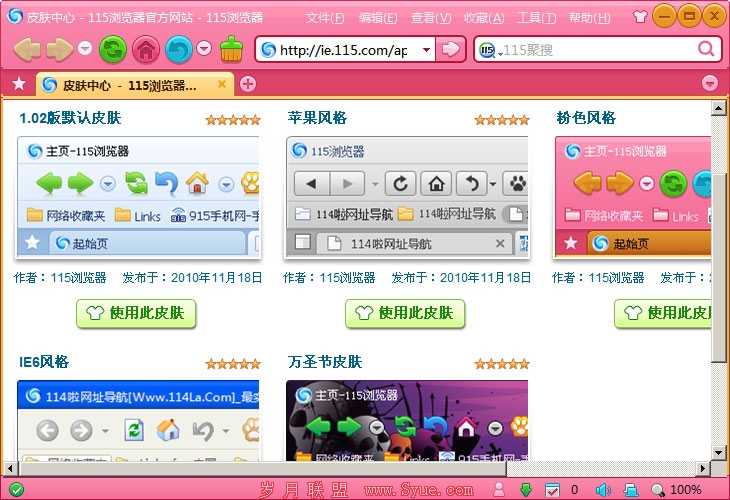The image size is (730, 500).
Task: Click the ad-block checklist icon in status bar
Action: point(552,490)
